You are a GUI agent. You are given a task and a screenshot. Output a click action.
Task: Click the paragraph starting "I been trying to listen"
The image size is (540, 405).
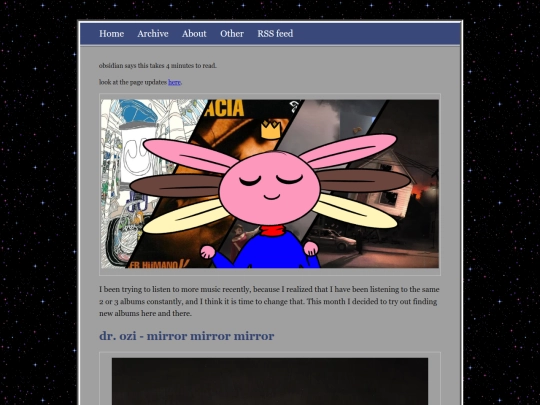269,301
